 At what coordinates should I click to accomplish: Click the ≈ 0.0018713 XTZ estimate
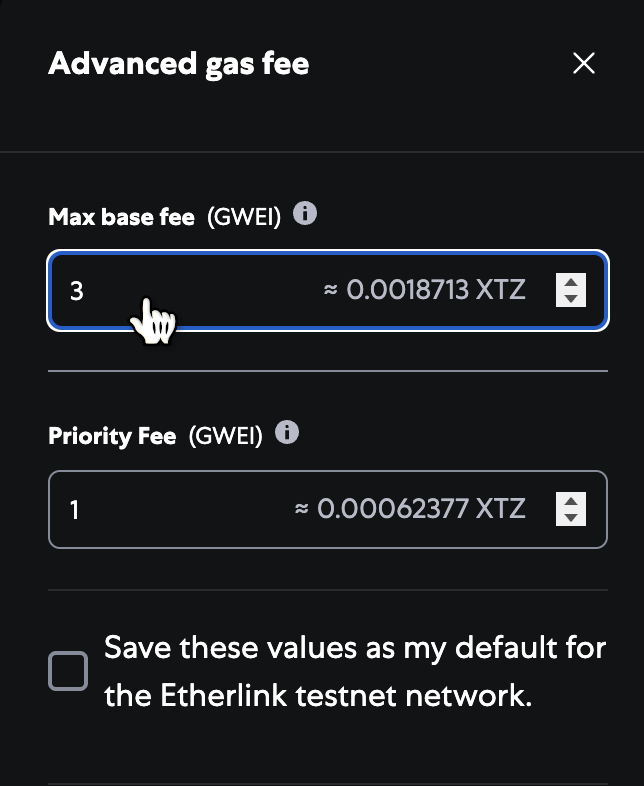point(424,291)
